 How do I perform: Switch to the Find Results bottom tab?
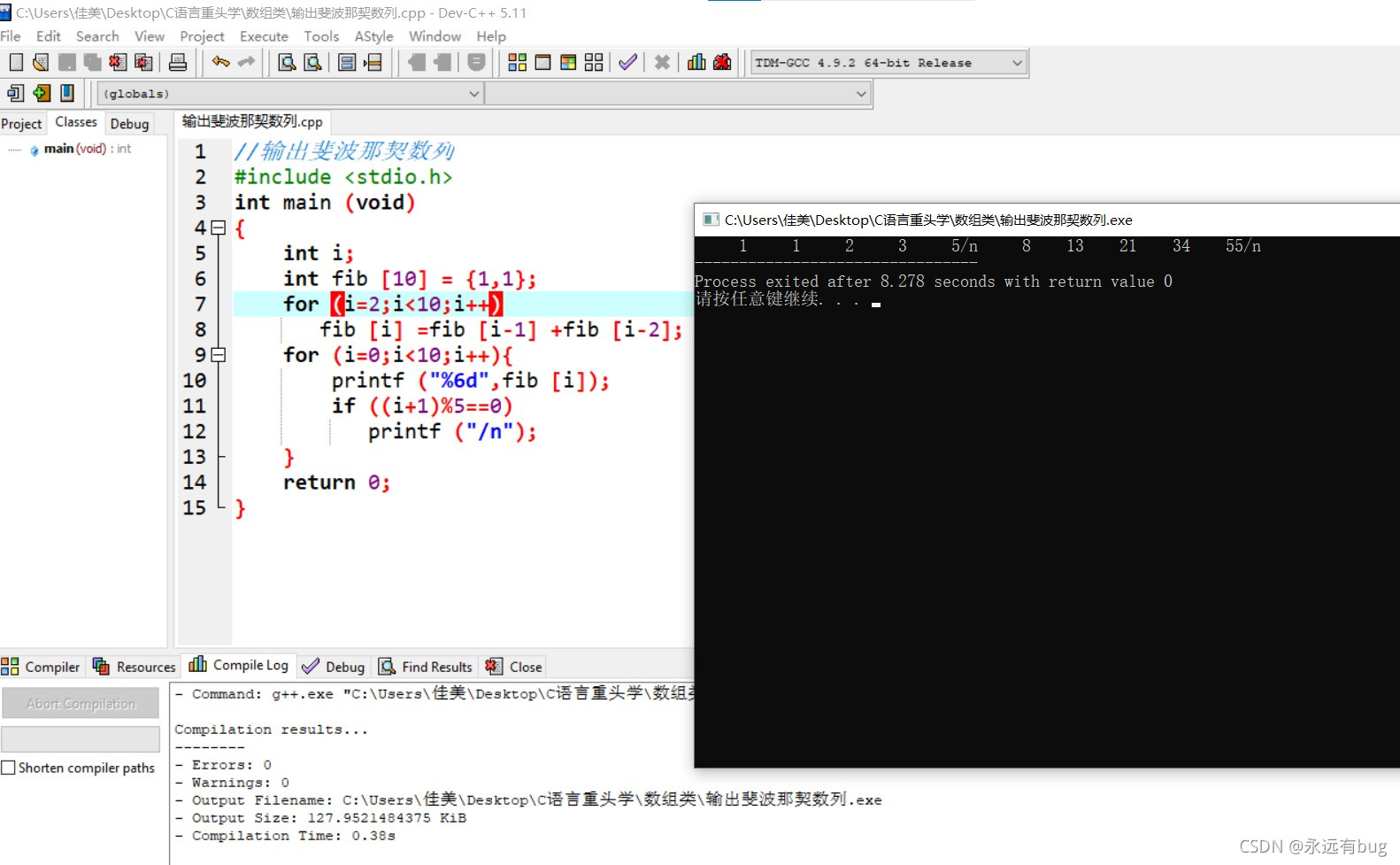coord(426,667)
